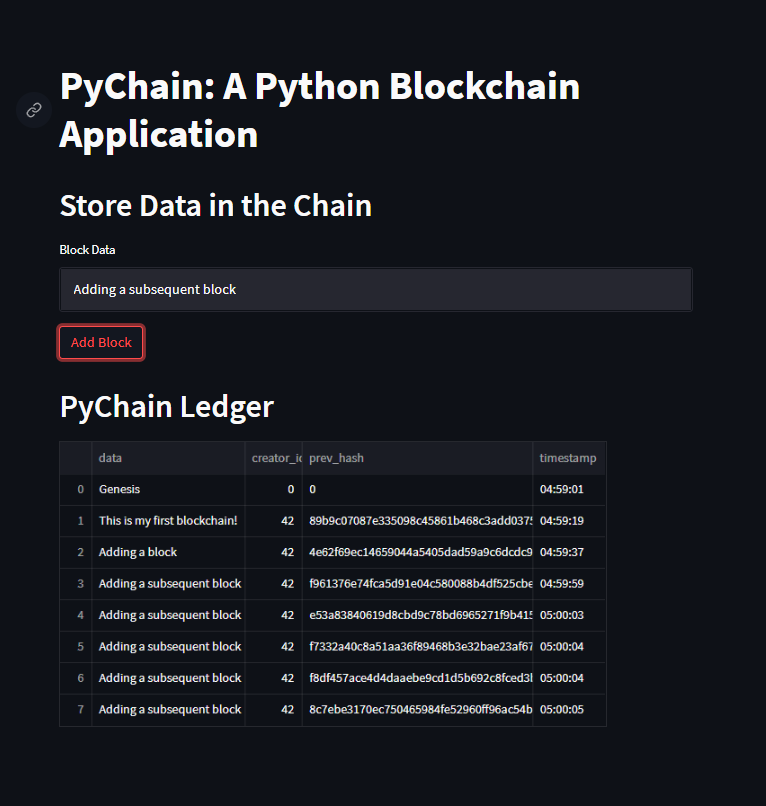
Task: Click the timestamp cell showing 04:59:01
Action: click(567, 489)
